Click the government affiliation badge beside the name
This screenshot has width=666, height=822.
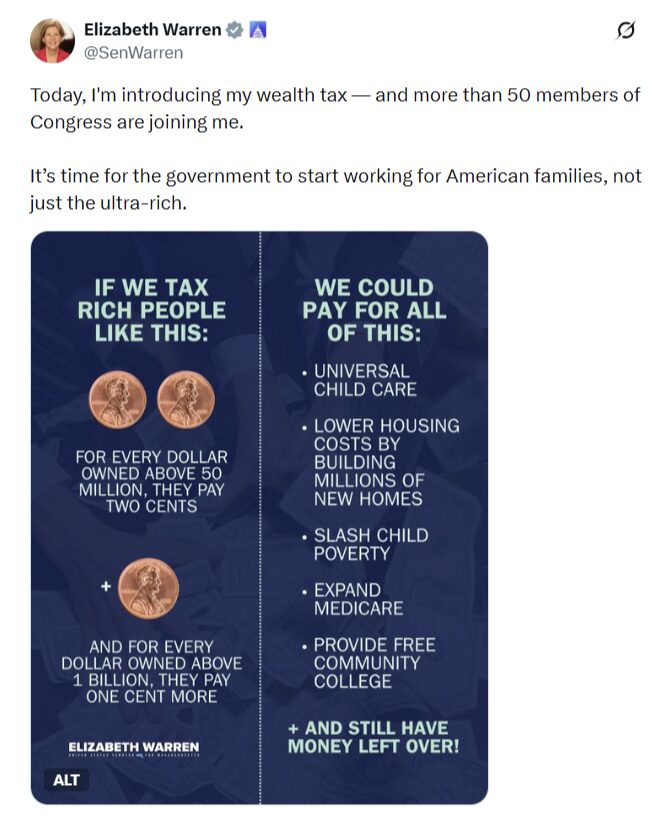click(256, 31)
